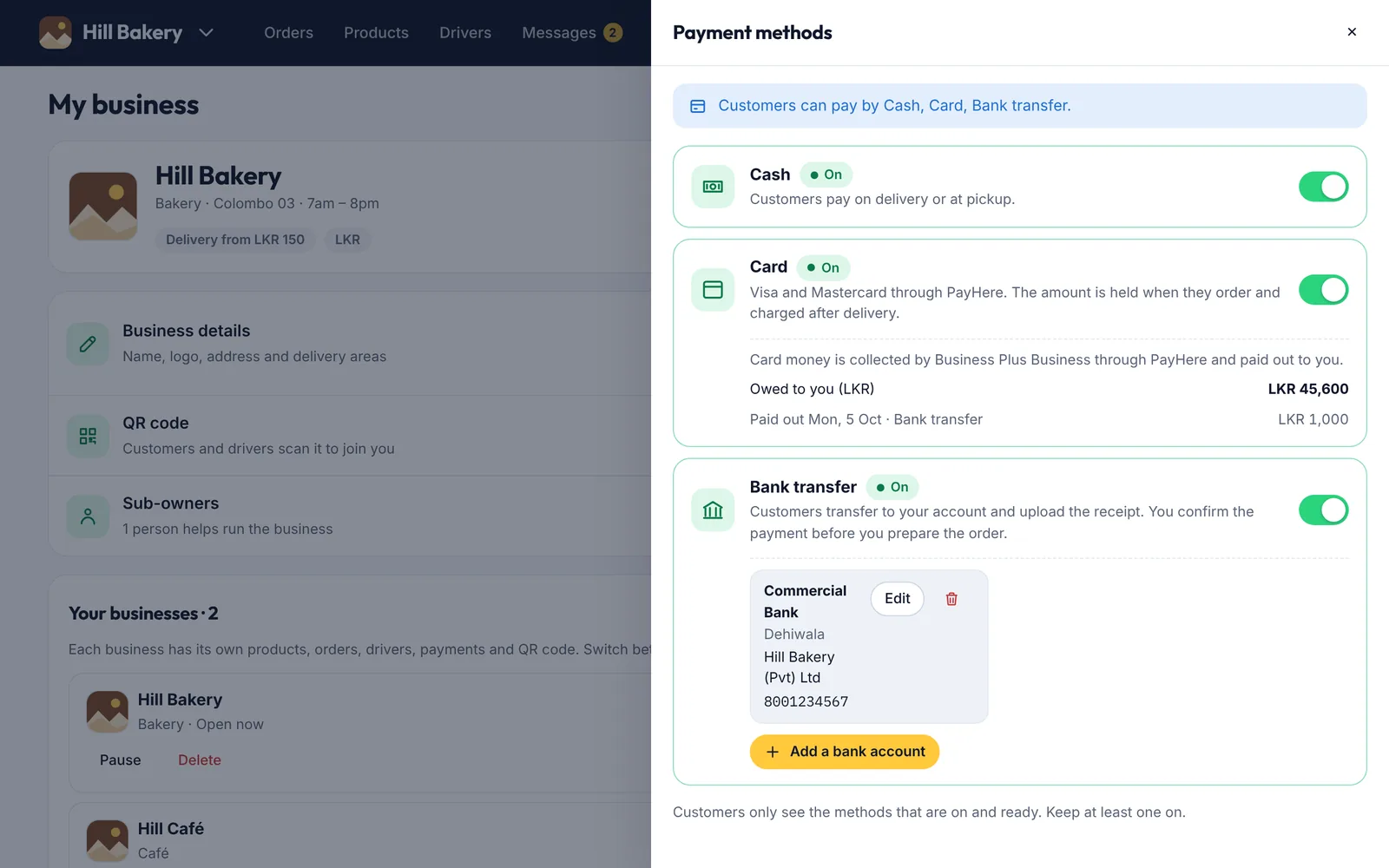Pause the Hill Bakery business
Viewport: 1389px width, 868px height.
point(120,760)
